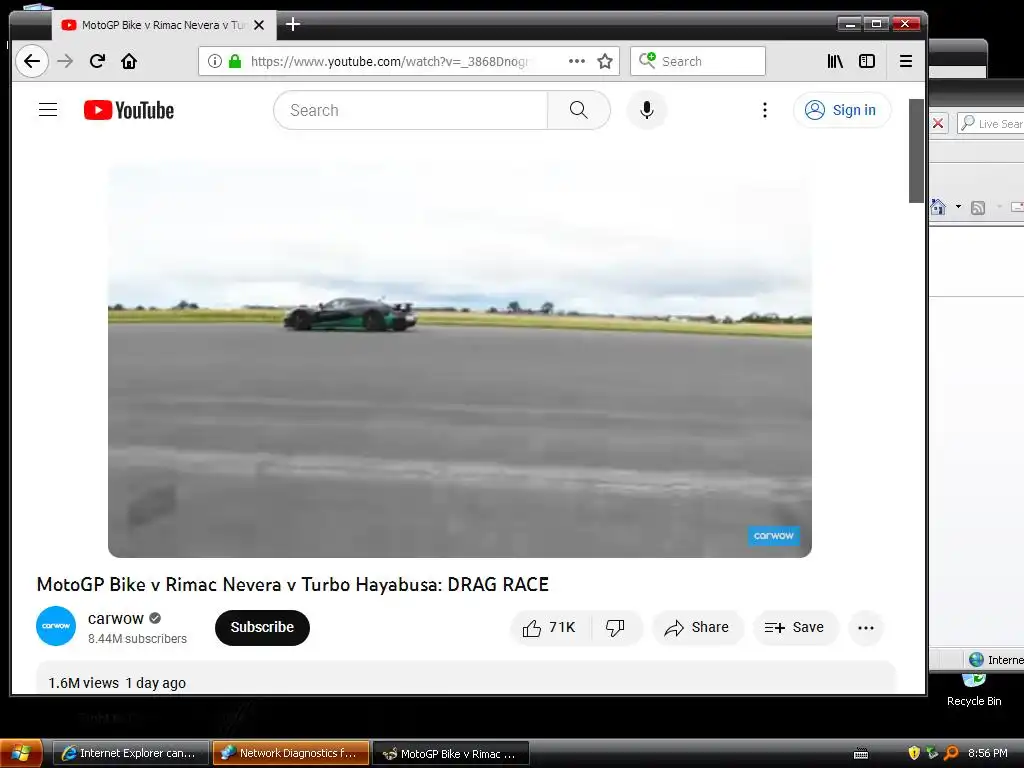Go to YouTube home via logo
The image size is (1024, 768).
coord(129,110)
